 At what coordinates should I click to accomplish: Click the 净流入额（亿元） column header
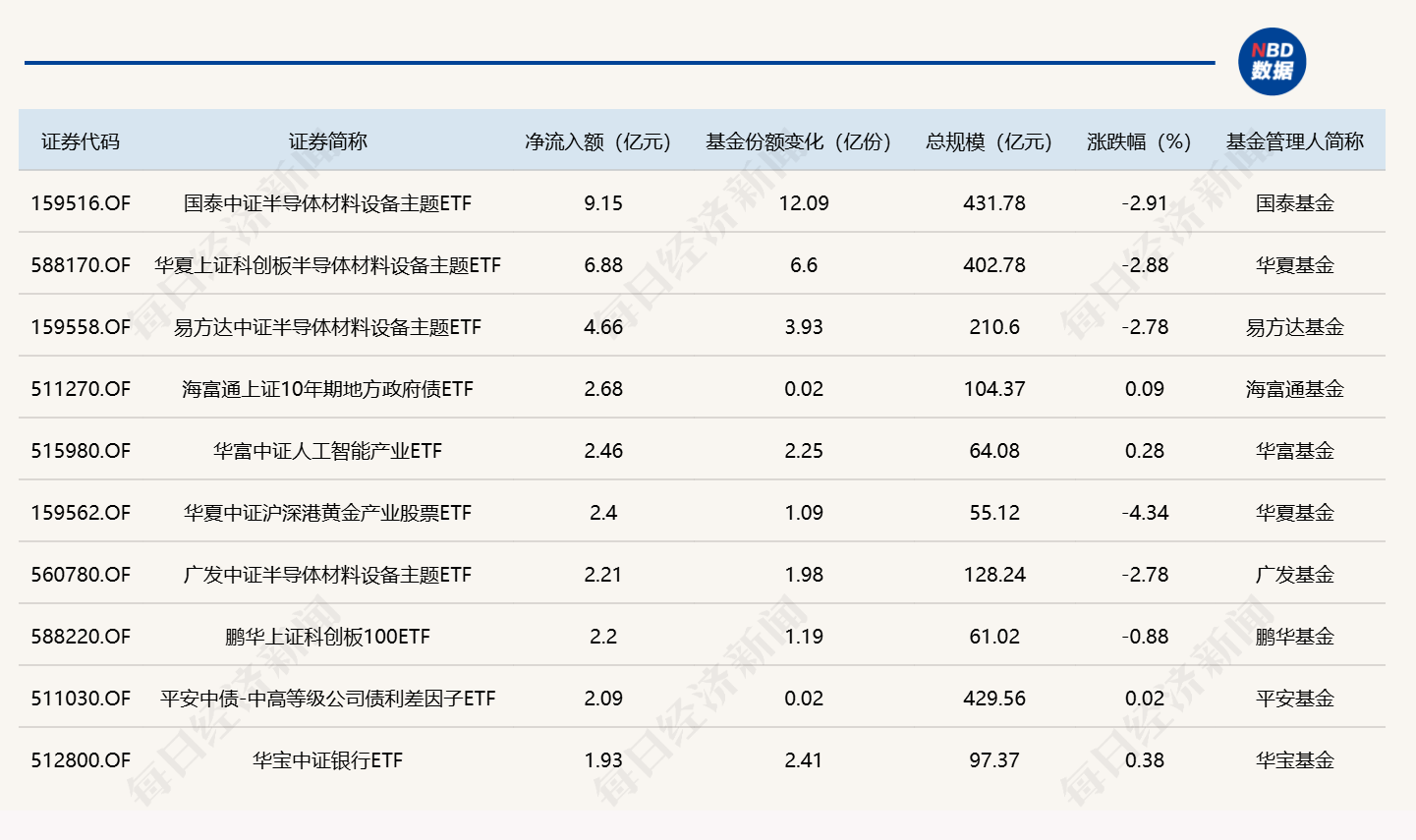click(597, 141)
